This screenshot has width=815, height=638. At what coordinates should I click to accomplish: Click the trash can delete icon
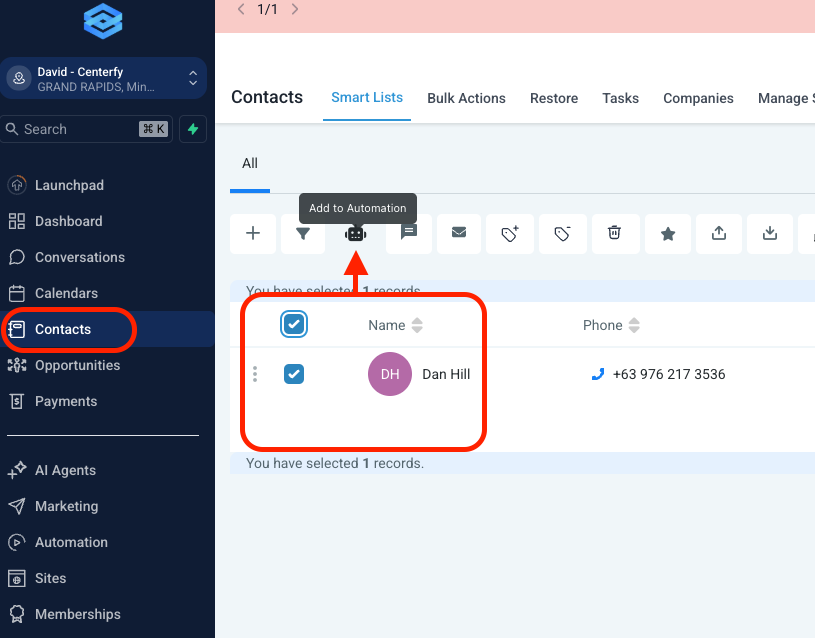(x=614, y=233)
